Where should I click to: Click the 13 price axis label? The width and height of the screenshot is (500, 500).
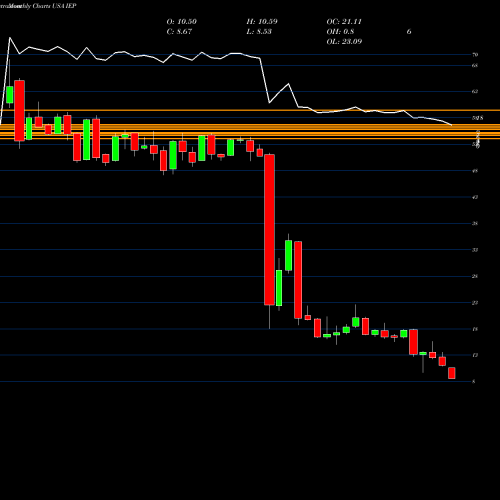(475, 355)
